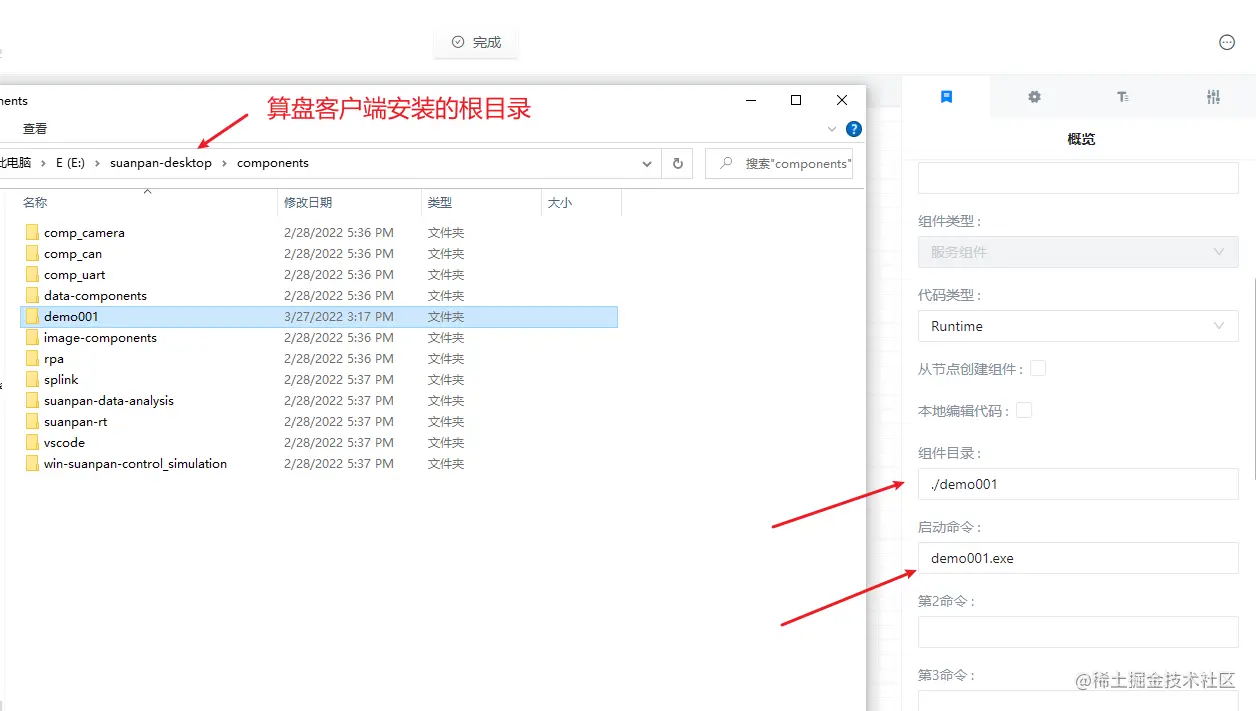Image resolution: width=1256 pixels, height=711 pixels.
Task: Enable 本地编辑代码 checkbox
Action: click(x=1024, y=410)
